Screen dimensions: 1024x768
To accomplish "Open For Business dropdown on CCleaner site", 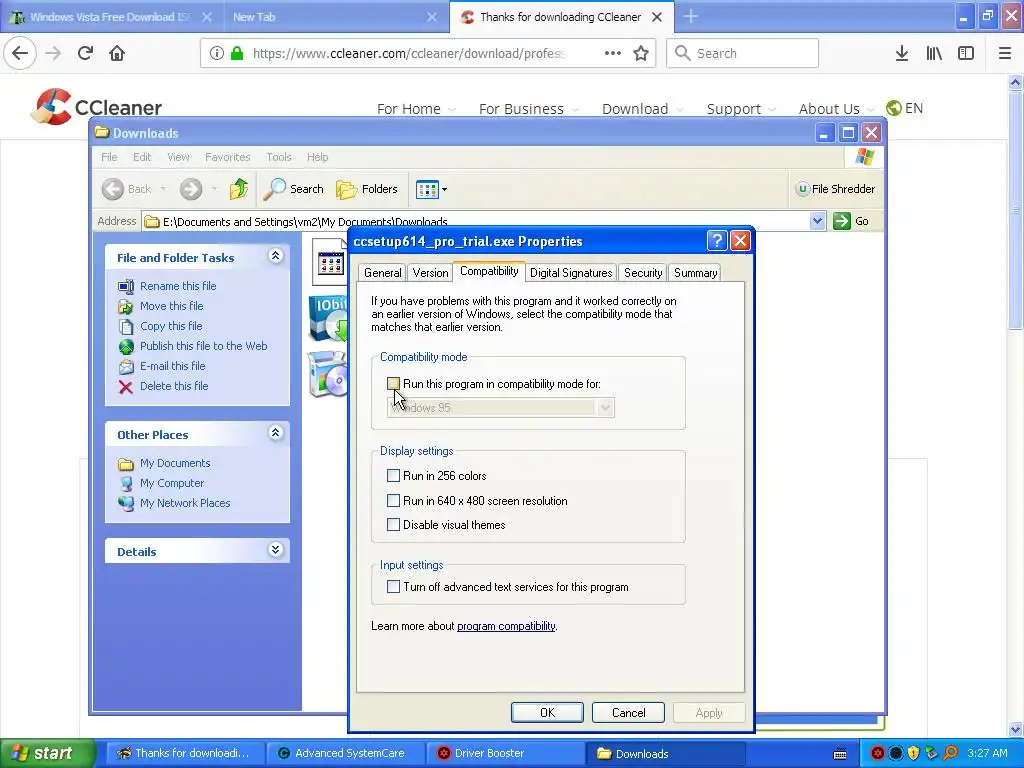I will (x=528, y=109).
